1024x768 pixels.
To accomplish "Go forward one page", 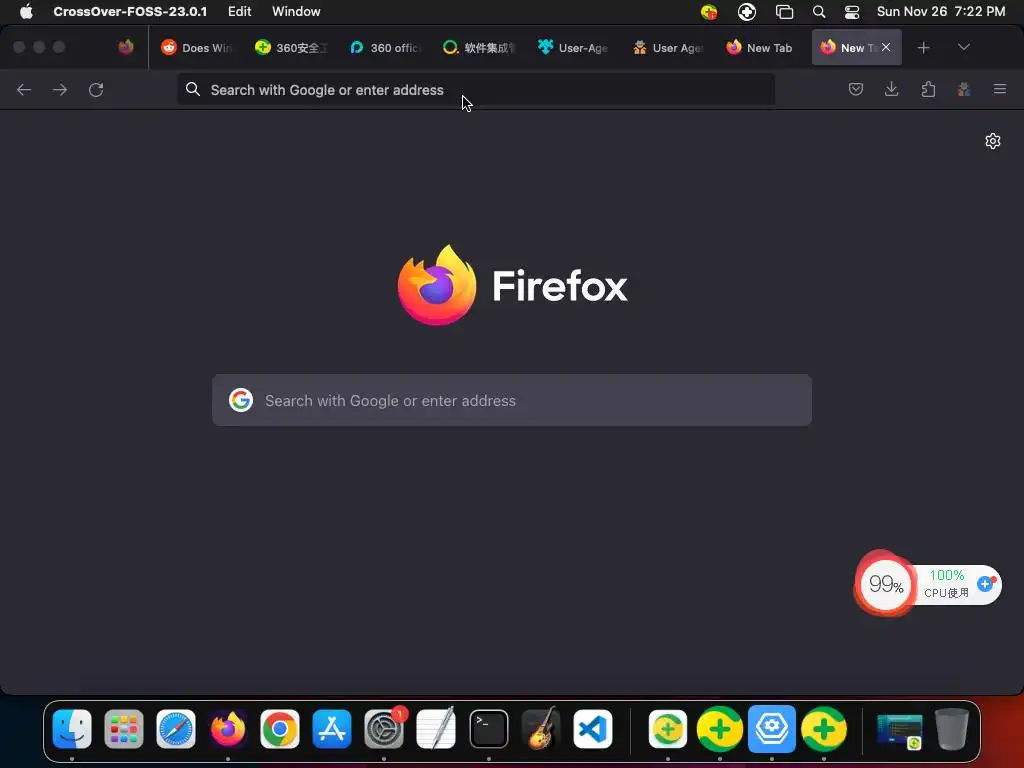I will pyautogui.click(x=60, y=89).
